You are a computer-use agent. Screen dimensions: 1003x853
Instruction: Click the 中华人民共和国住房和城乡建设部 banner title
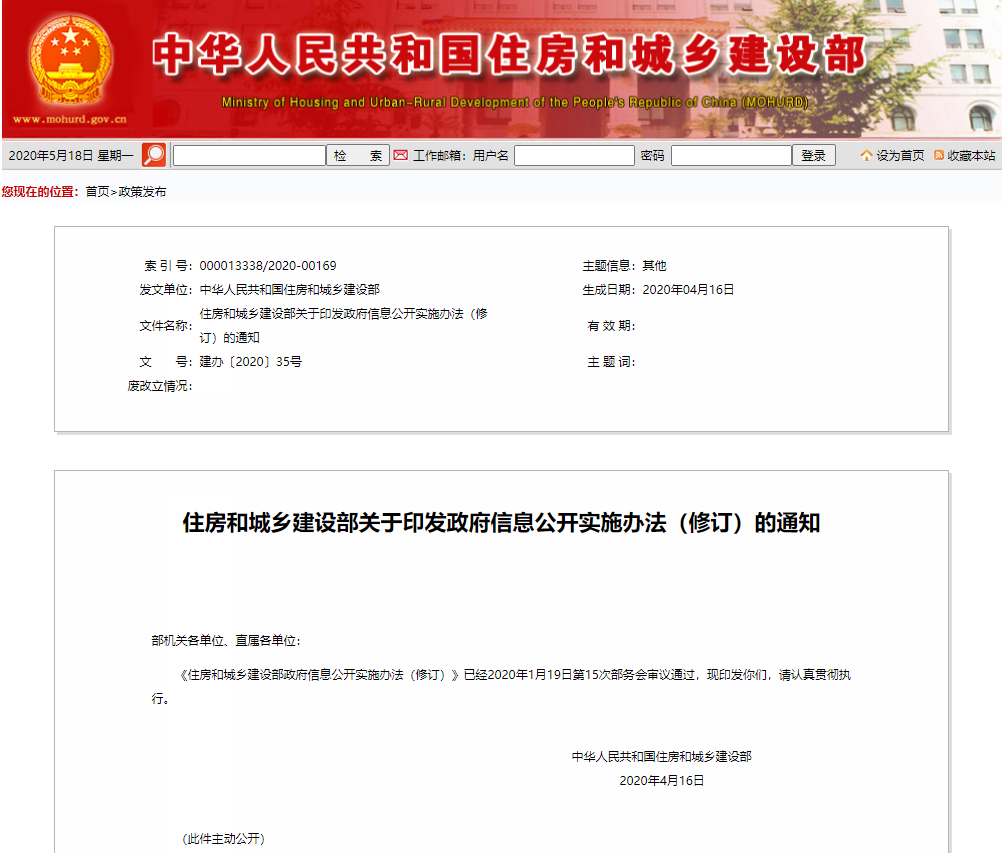click(510, 57)
